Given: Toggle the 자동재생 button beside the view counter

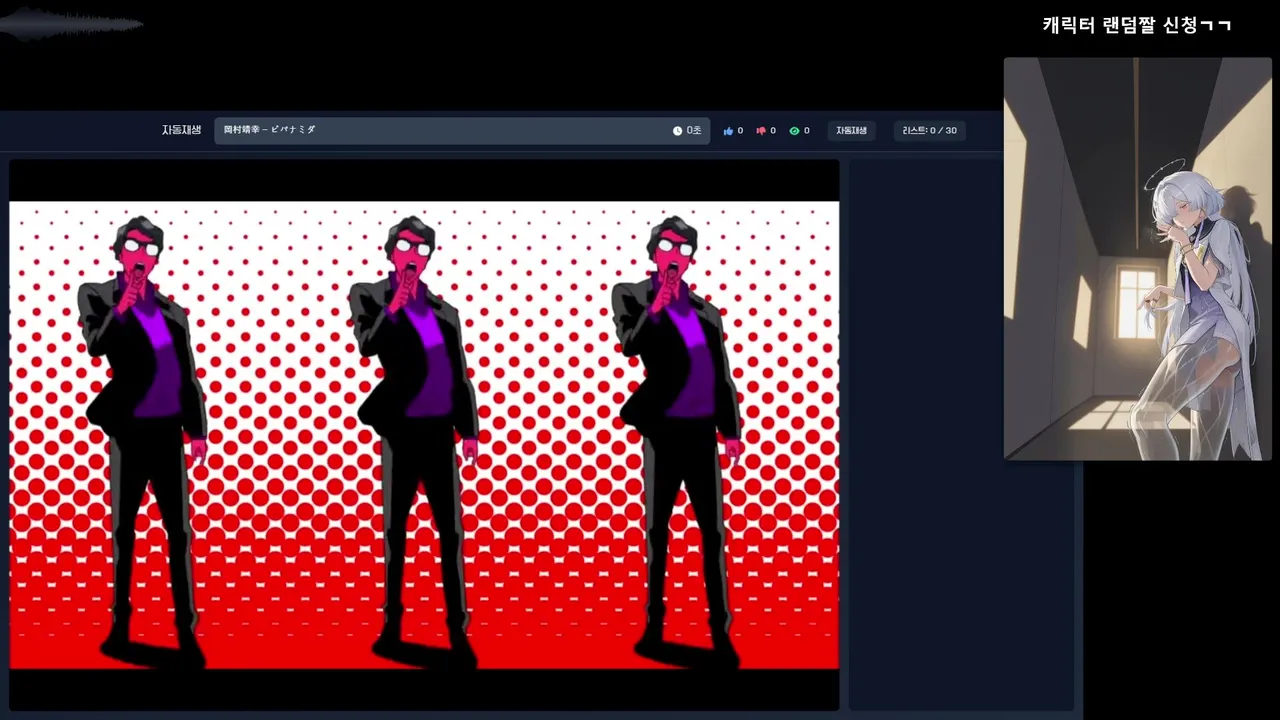Looking at the screenshot, I should [x=851, y=131].
